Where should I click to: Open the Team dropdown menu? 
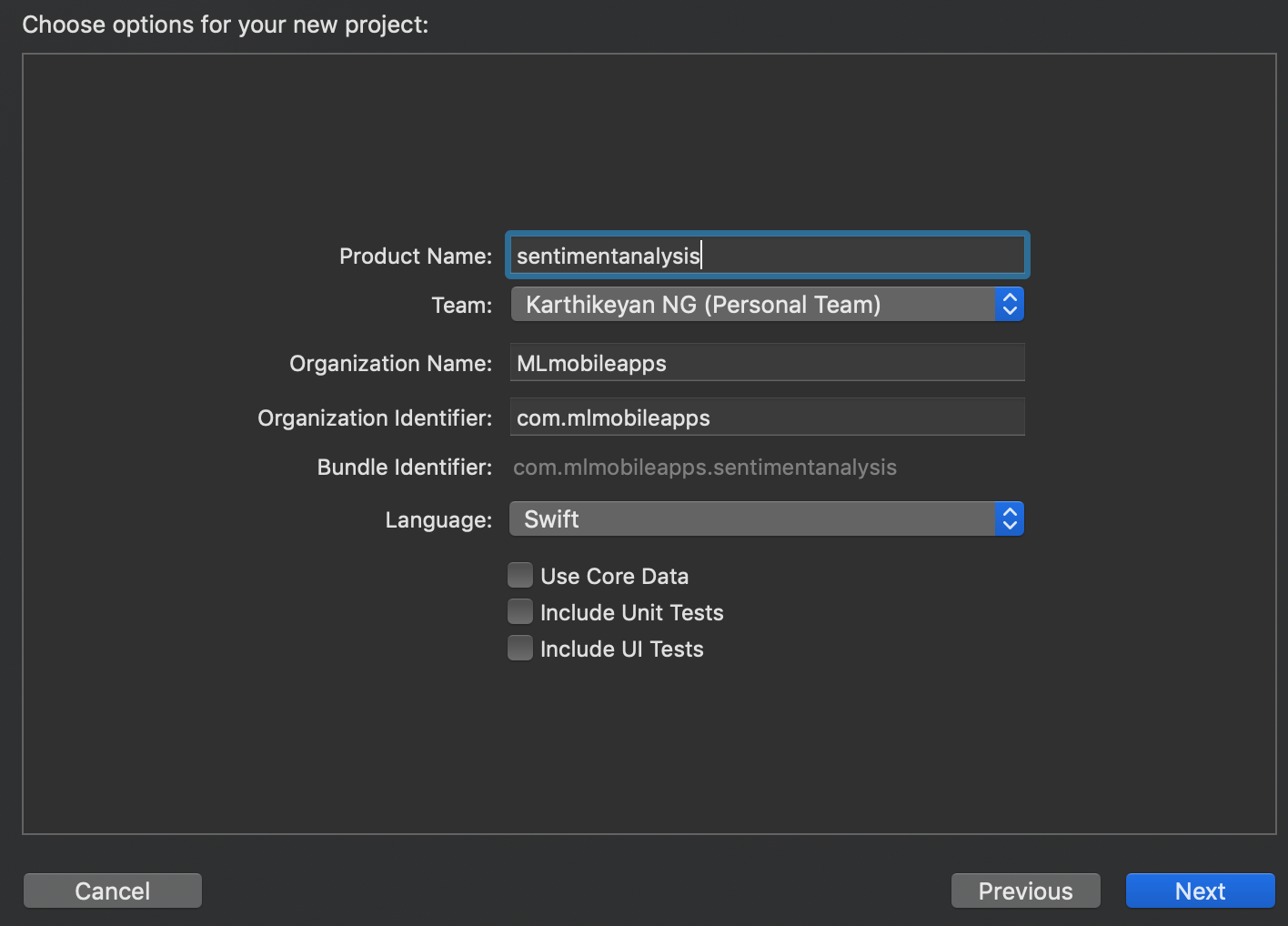(767, 305)
